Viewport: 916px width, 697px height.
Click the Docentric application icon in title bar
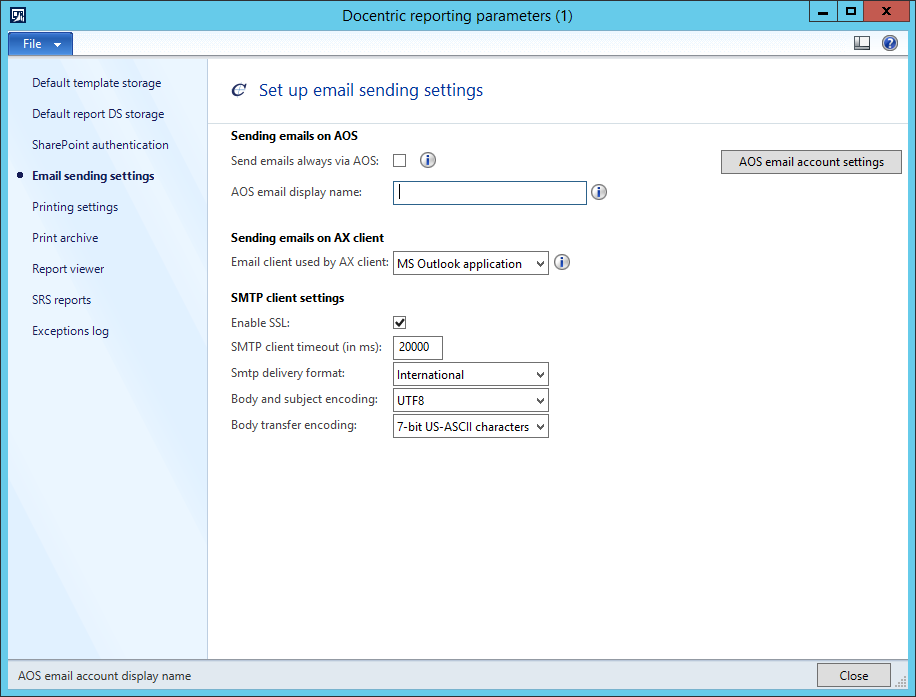coord(18,15)
